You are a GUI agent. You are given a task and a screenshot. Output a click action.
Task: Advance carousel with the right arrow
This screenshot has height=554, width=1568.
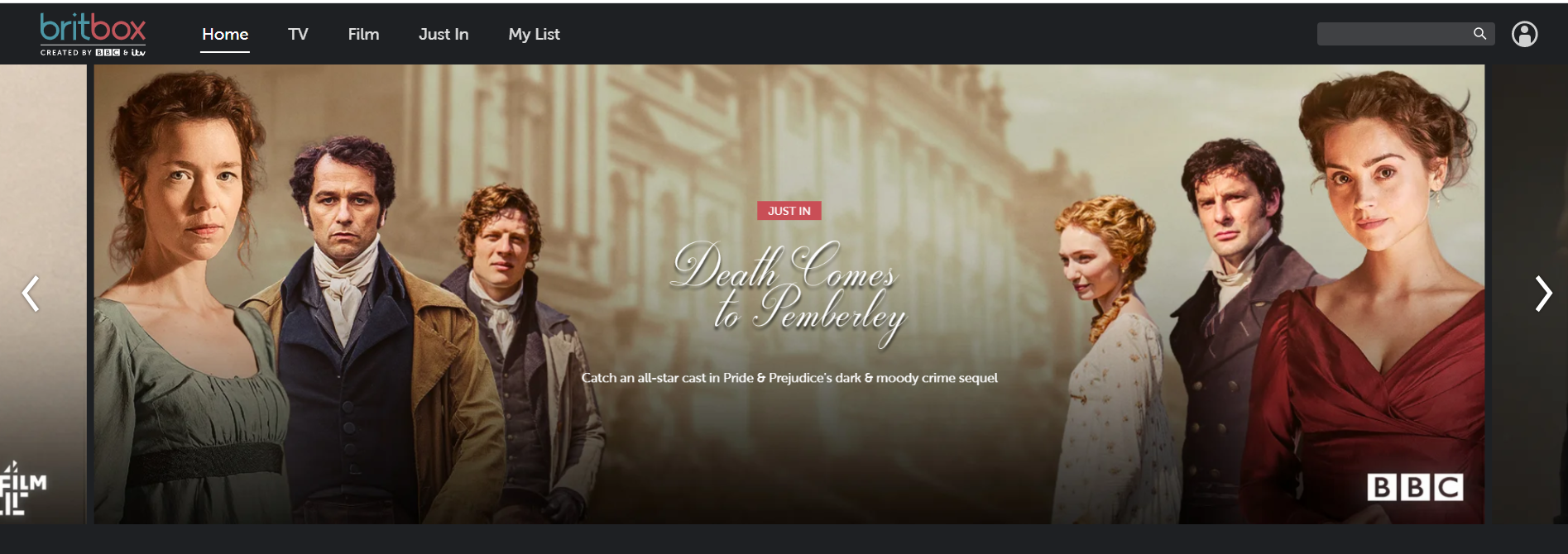coord(1543,294)
